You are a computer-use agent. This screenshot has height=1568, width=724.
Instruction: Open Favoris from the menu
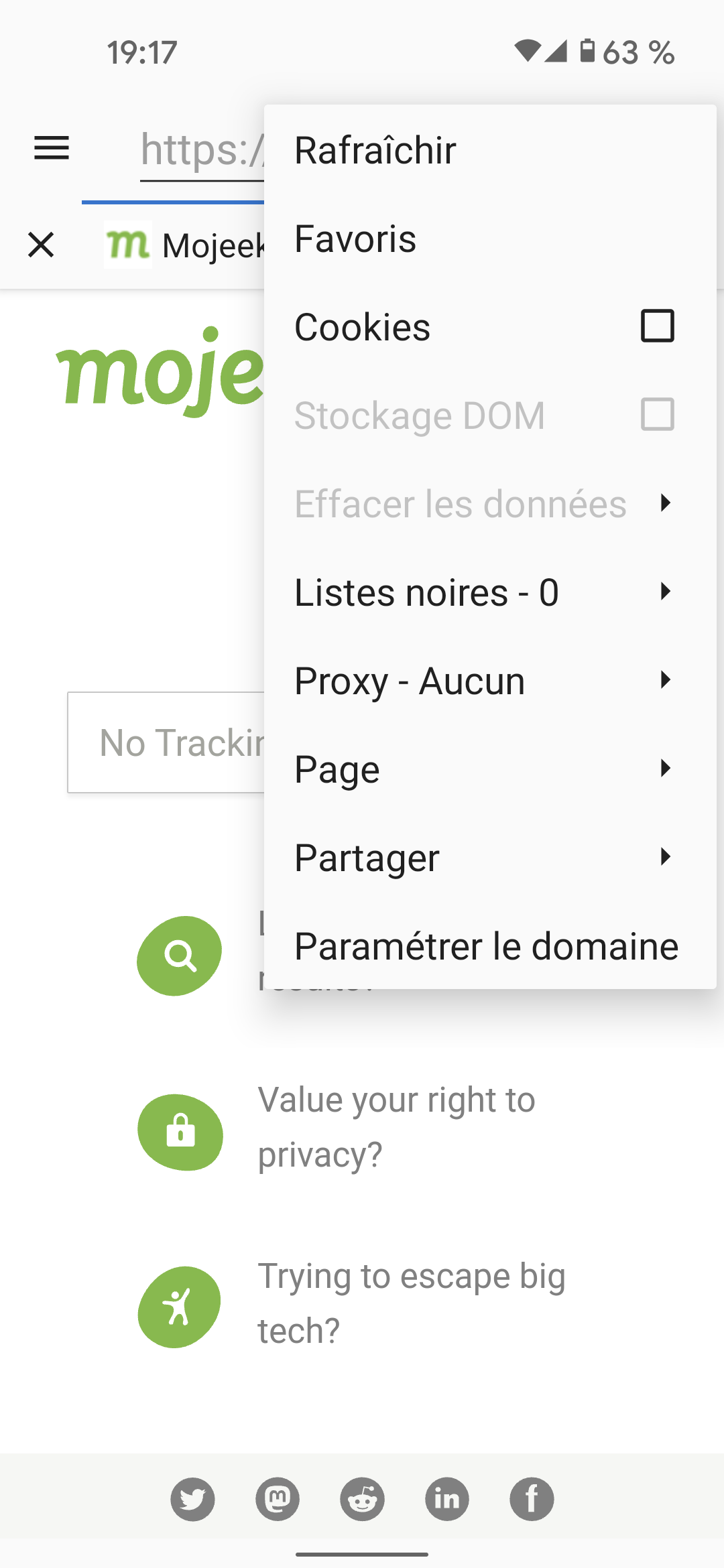355,239
